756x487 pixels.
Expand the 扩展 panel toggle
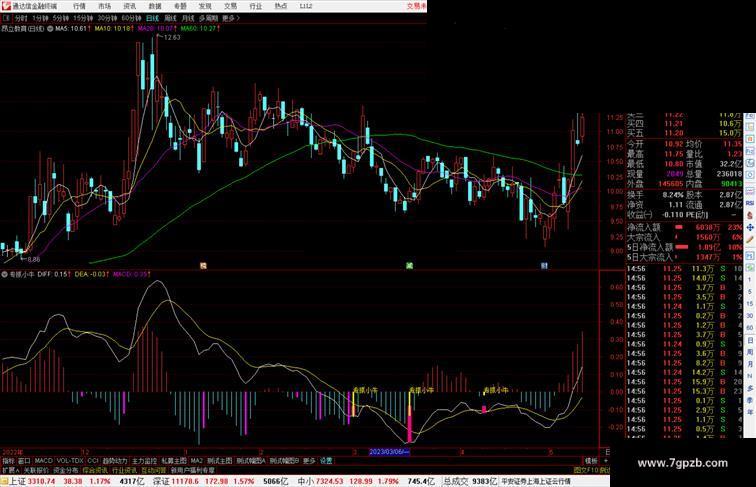(x=10, y=470)
